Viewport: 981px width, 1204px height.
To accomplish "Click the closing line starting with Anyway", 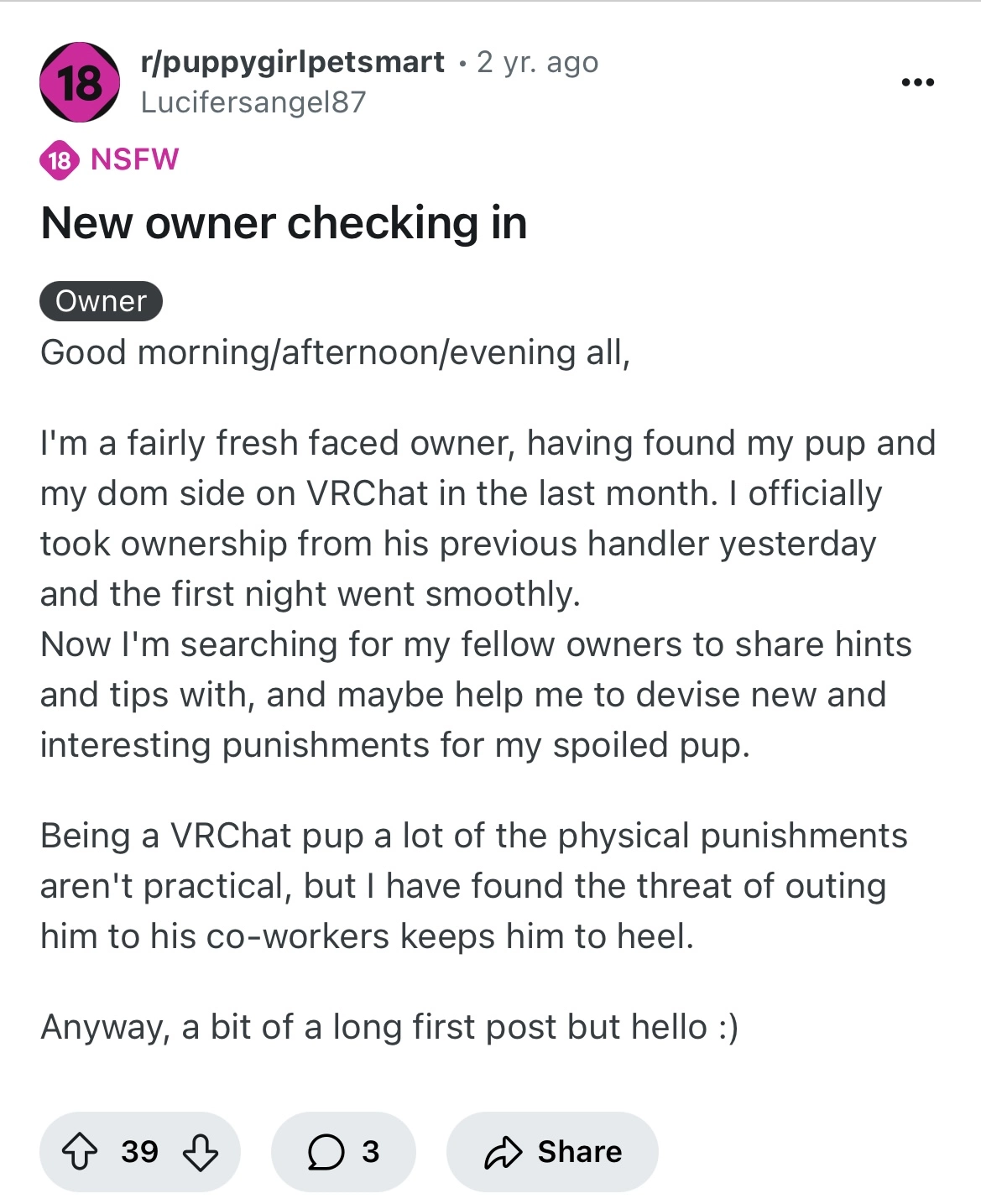I will pos(389,1027).
